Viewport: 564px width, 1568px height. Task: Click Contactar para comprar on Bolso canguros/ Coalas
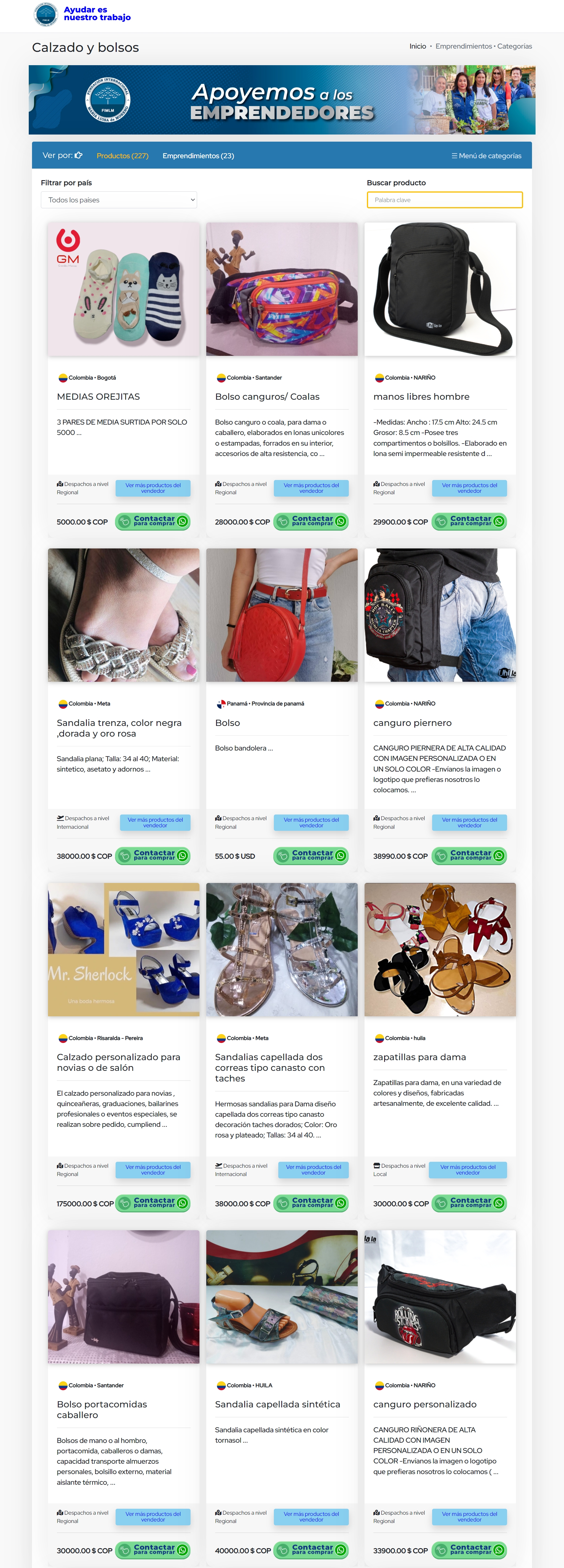[311, 521]
